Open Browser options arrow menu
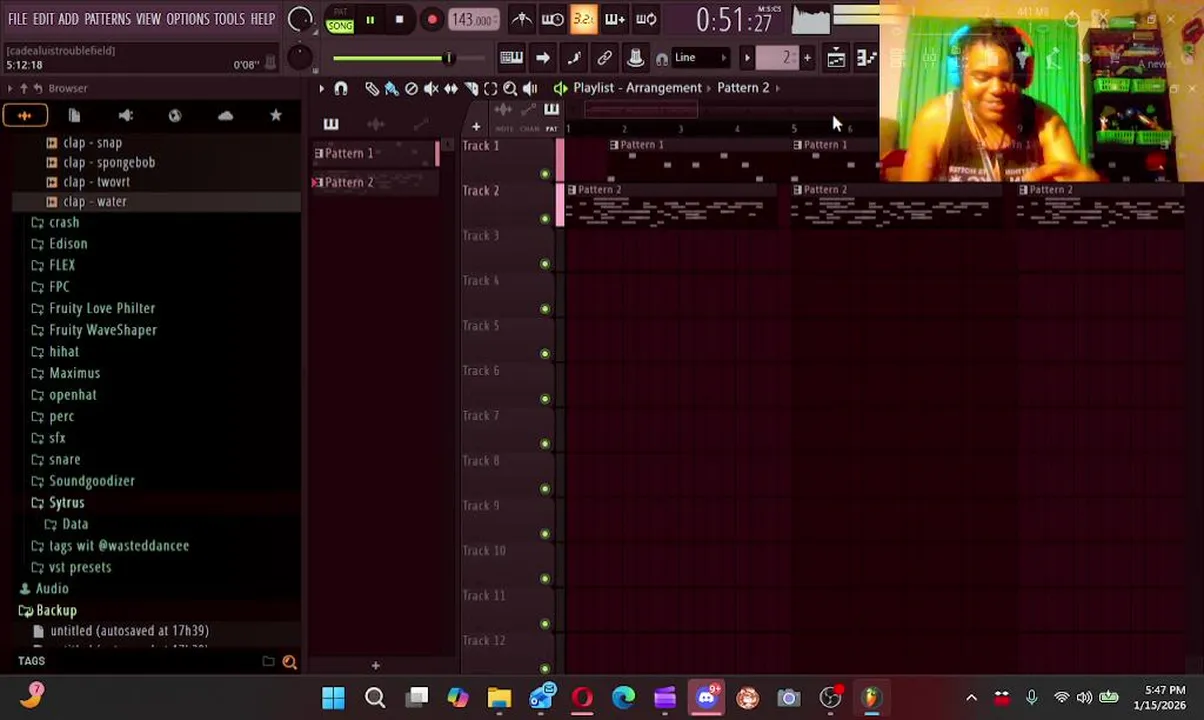This screenshot has width=1204, height=720. pyautogui.click(x=10, y=88)
